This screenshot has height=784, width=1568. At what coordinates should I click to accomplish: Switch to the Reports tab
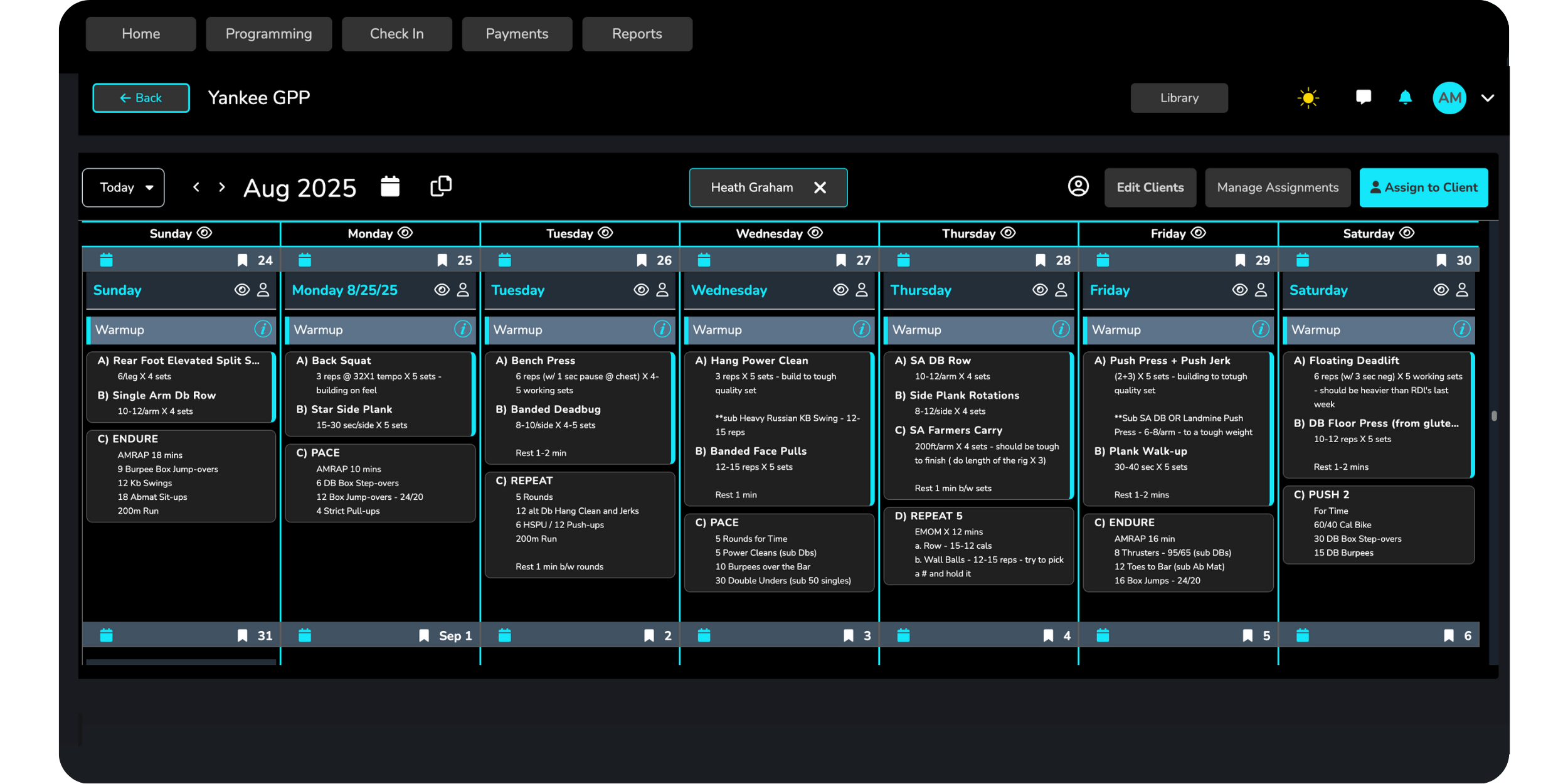(x=637, y=34)
